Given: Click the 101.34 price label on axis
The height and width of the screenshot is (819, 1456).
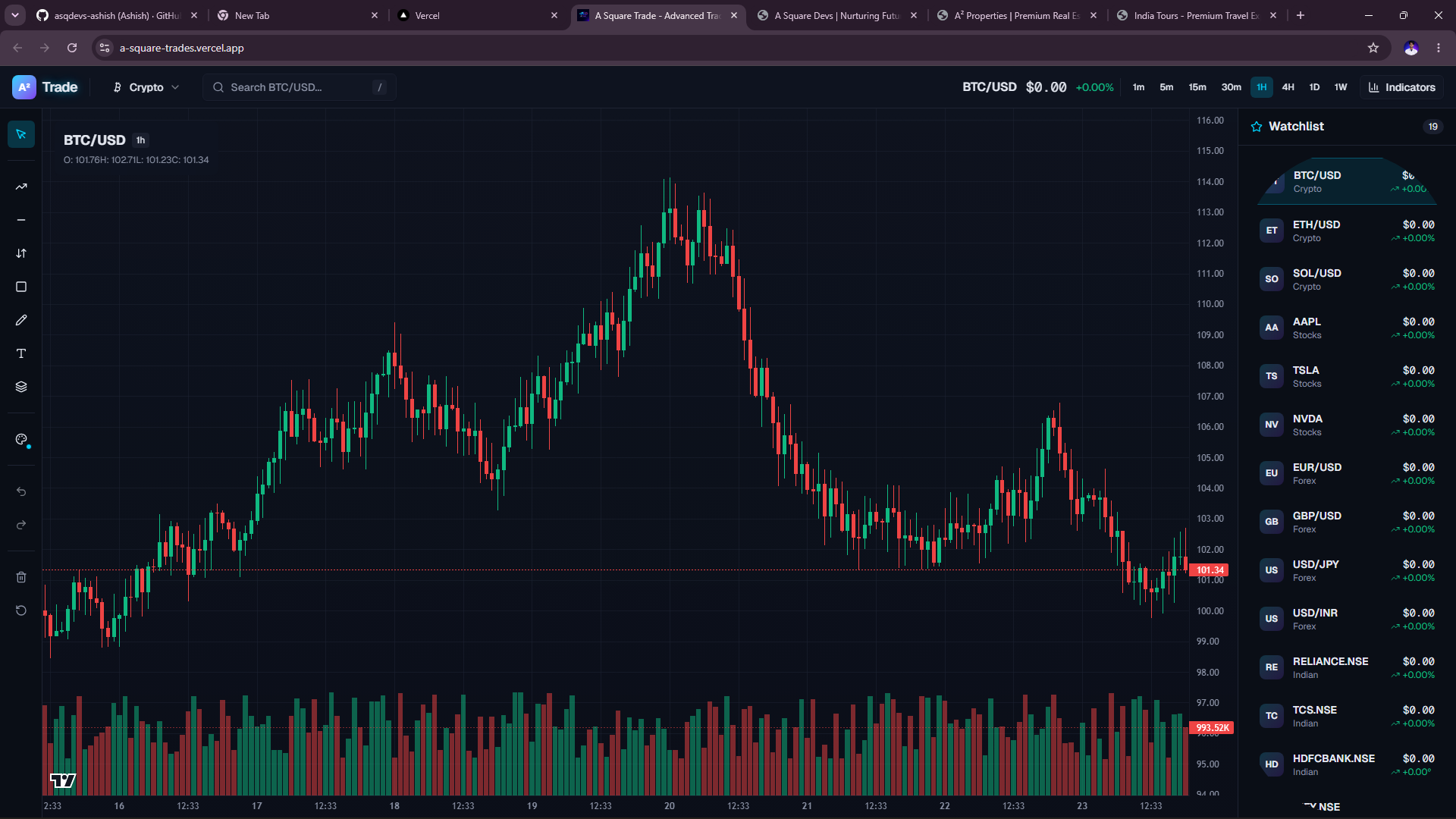Looking at the screenshot, I should [x=1210, y=570].
